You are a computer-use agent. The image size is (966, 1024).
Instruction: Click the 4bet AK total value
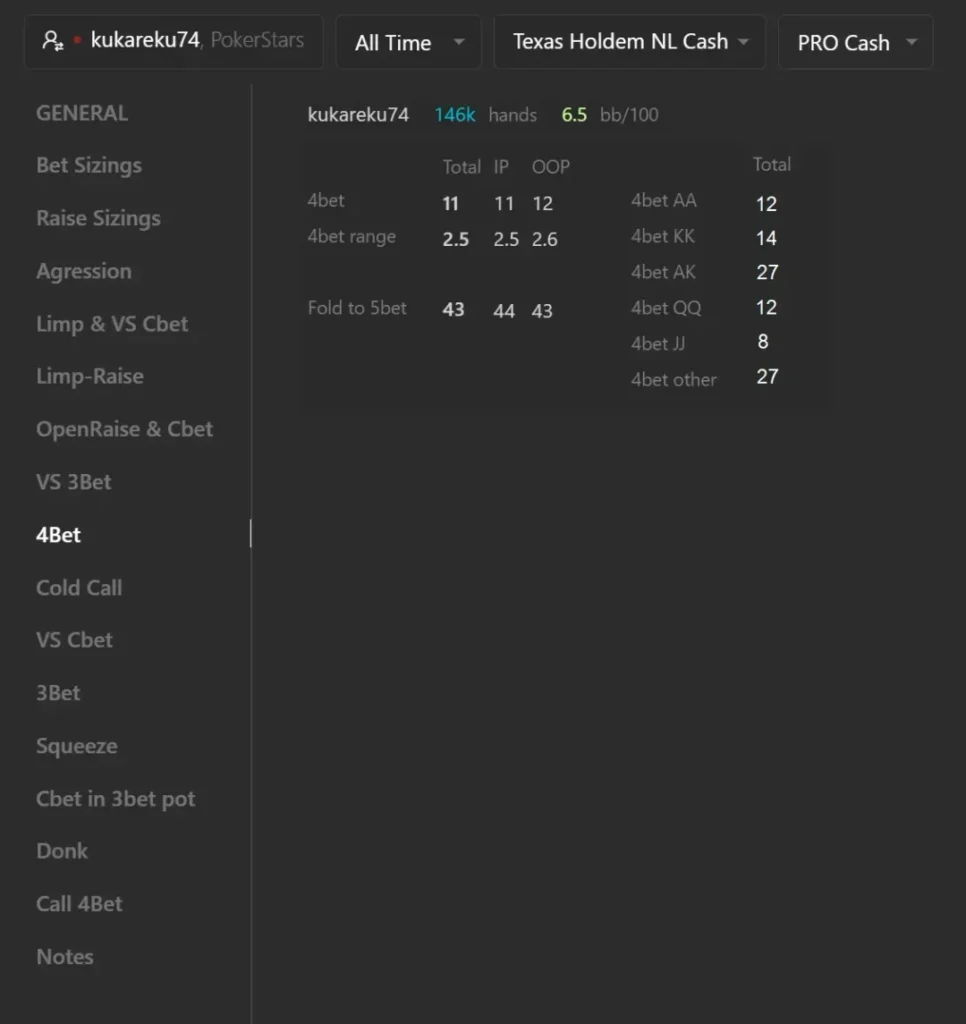tap(767, 272)
